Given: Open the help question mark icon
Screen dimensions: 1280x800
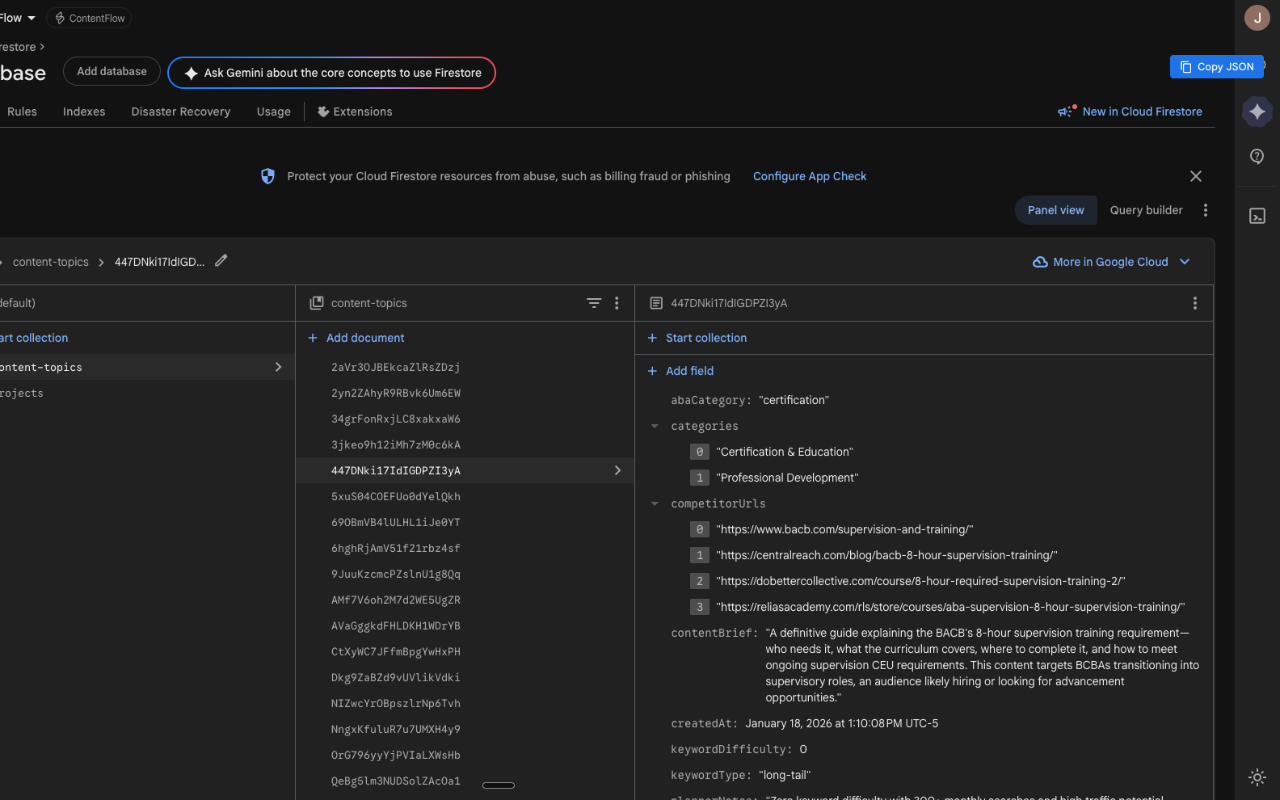Looking at the screenshot, I should [1257, 157].
